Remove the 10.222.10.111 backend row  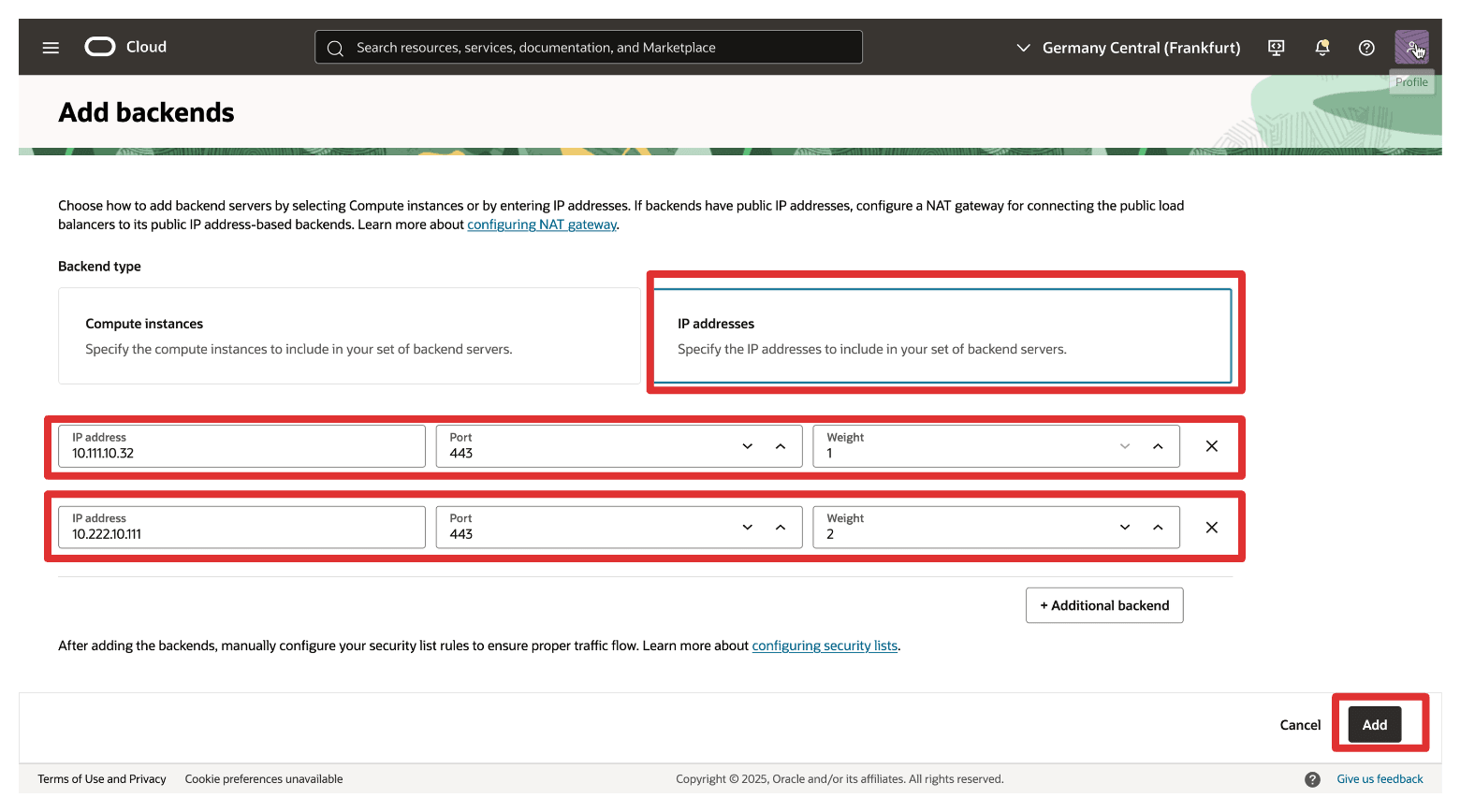(x=1211, y=528)
